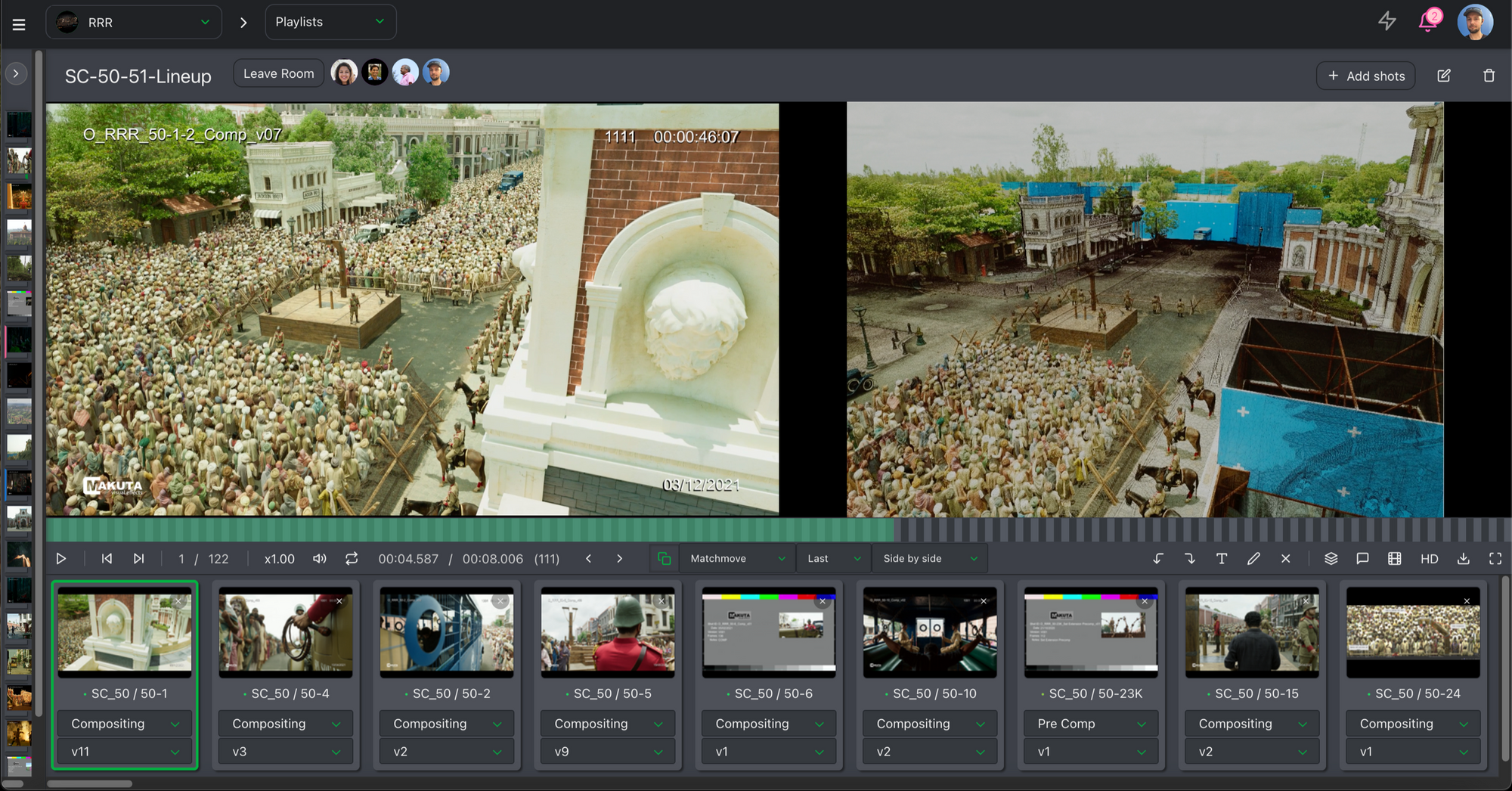The width and height of the screenshot is (1512, 791).
Task: Select the SC_50 / 50-5 shot thumbnail
Action: [607, 632]
